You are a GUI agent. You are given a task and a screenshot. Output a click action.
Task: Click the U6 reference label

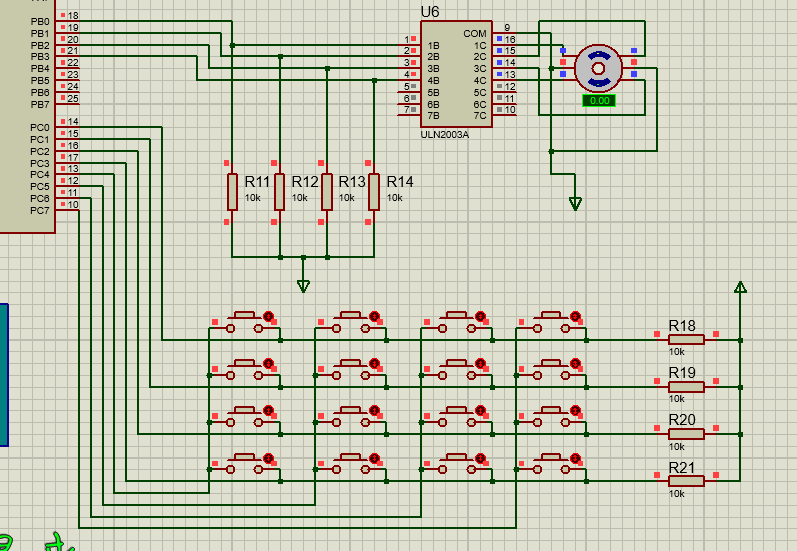430,12
